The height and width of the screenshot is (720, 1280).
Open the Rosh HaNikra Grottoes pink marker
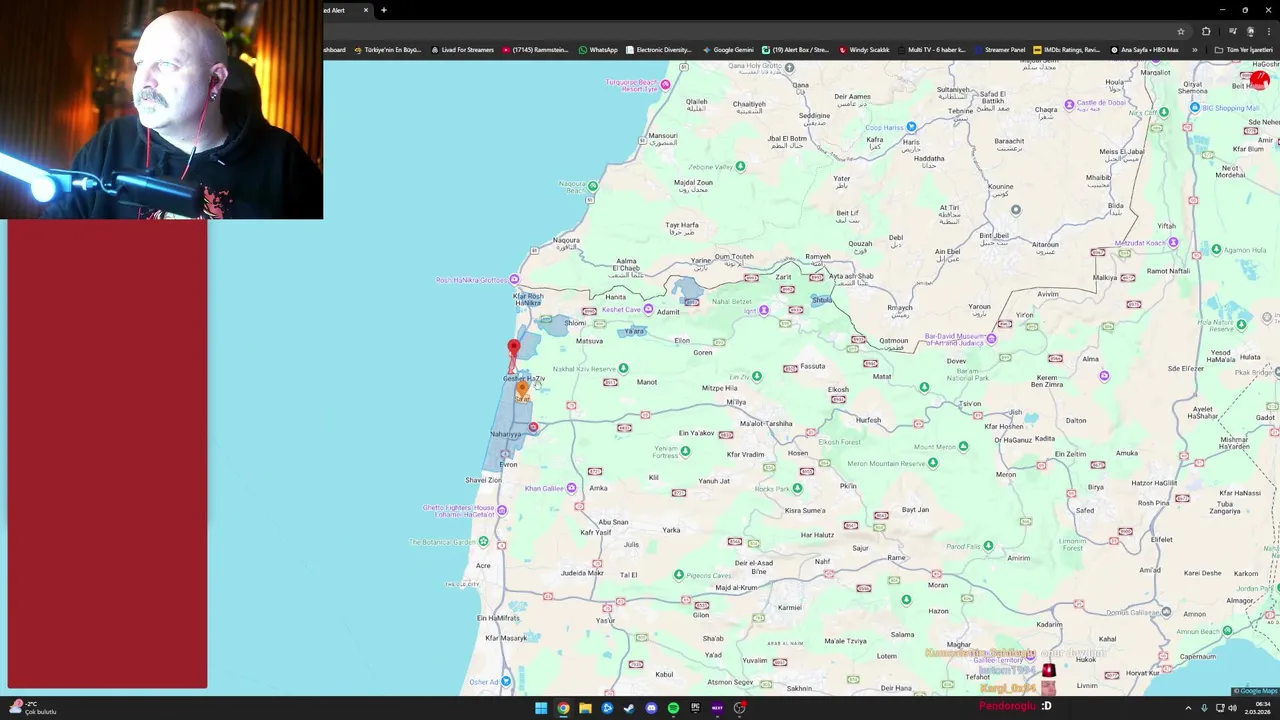(x=514, y=280)
